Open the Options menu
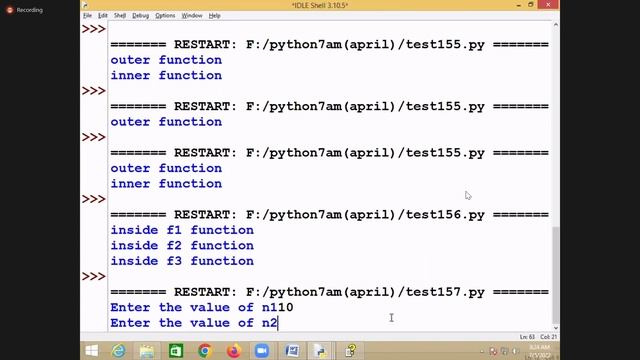This screenshot has height=360, width=640. click(x=165, y=16)
